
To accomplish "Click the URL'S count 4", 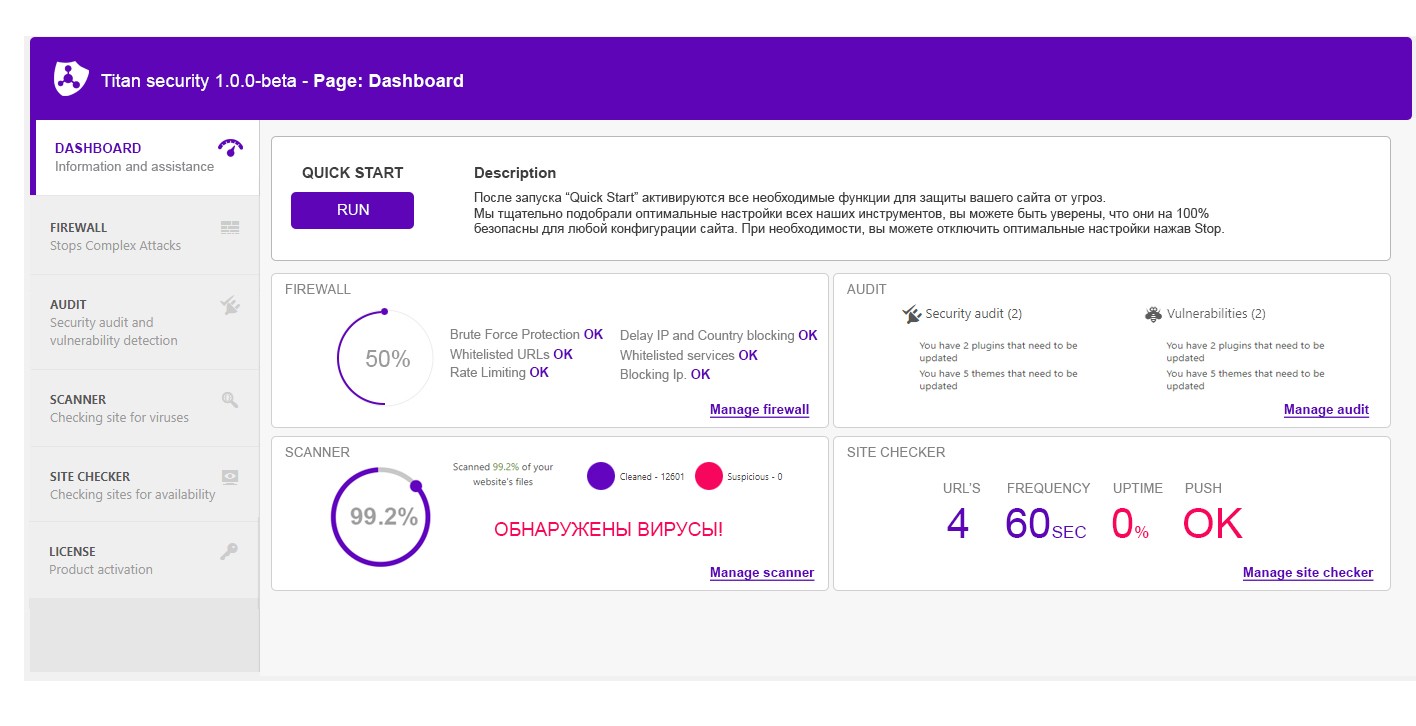I will coord(958,524).
